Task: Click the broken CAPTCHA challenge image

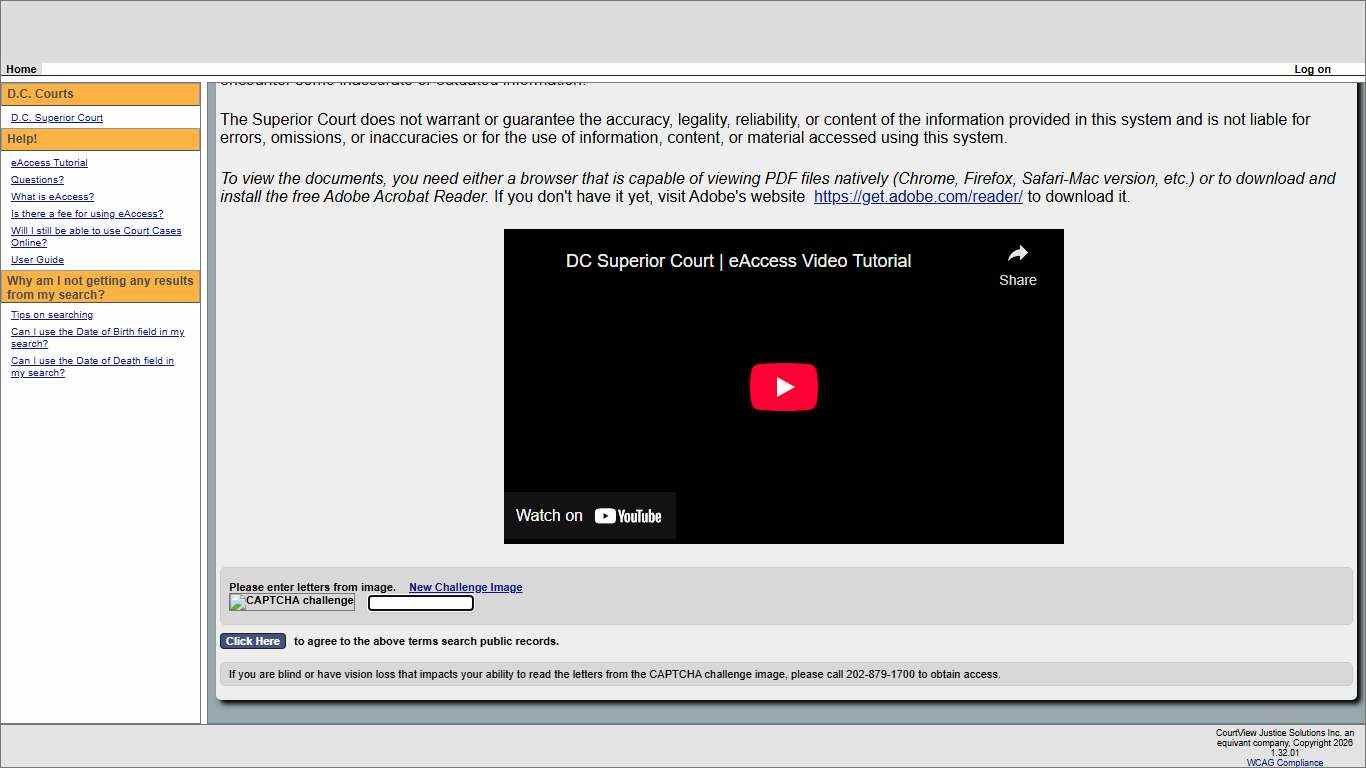Action: tap(291, 602)
